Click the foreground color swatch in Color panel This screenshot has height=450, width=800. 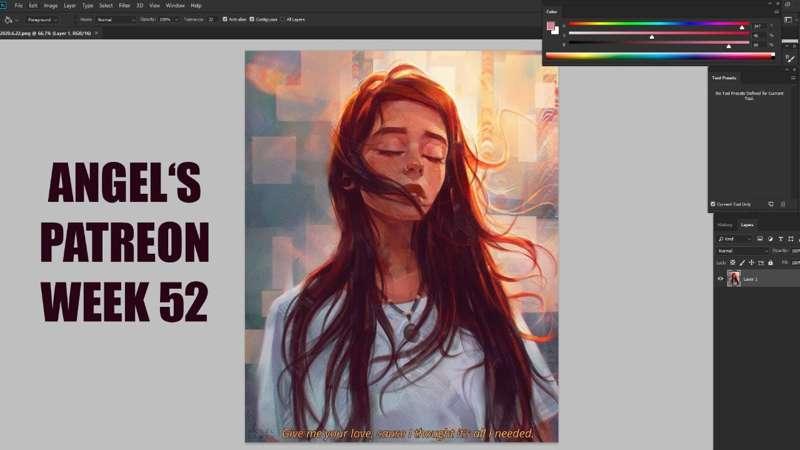[551, 26]
